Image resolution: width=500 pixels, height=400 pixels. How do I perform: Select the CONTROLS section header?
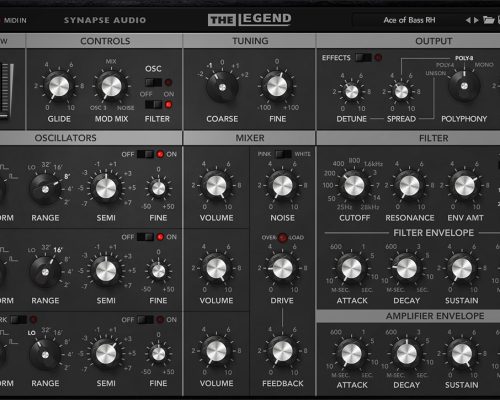click(x=105, y=41)
